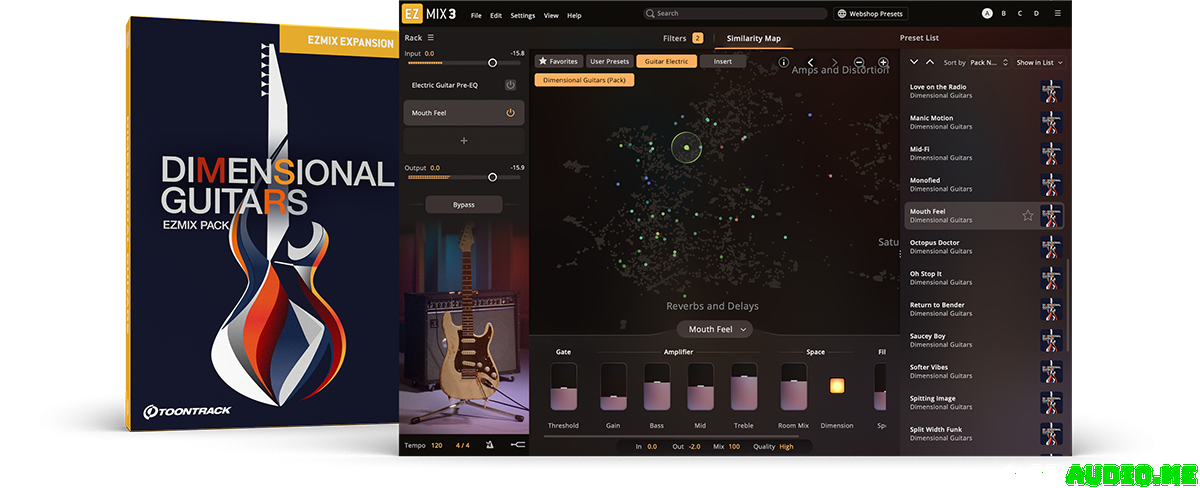This screenshot has height=488, width=1200.
Task: Open the View menu
Action: [x=551, y=16]
